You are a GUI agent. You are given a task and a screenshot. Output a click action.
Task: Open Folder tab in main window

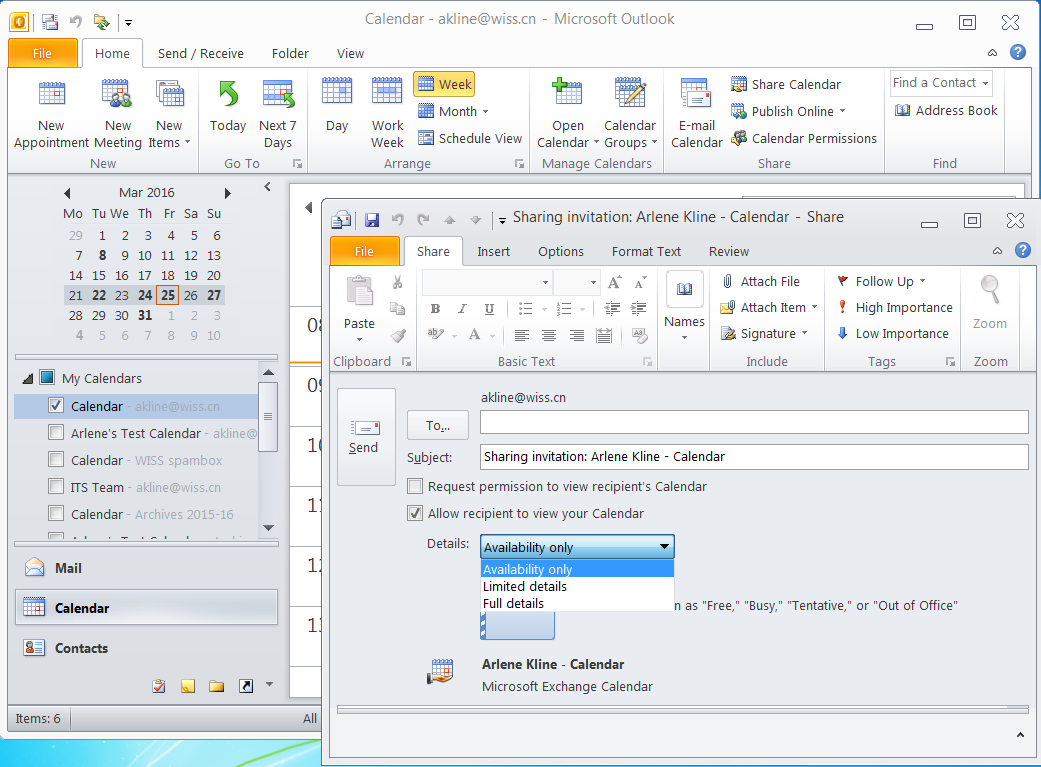click(x=290, y=53)
